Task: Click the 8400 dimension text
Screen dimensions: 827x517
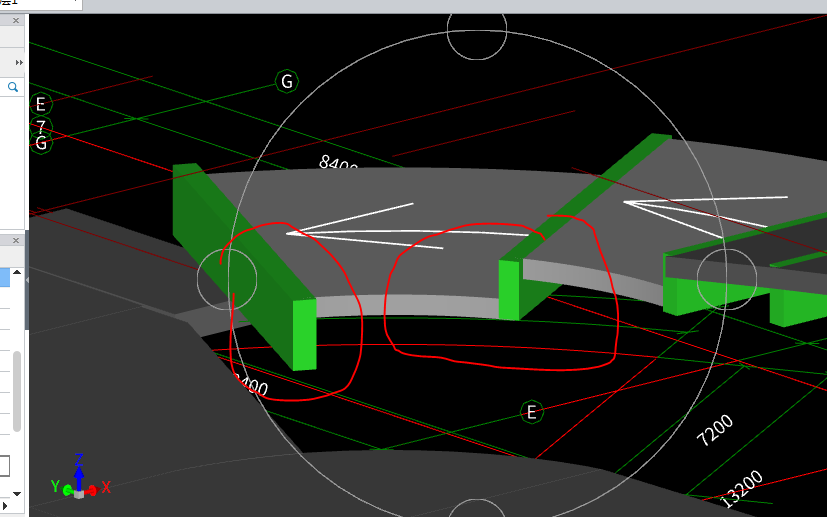Action: (x=339, y=164)
